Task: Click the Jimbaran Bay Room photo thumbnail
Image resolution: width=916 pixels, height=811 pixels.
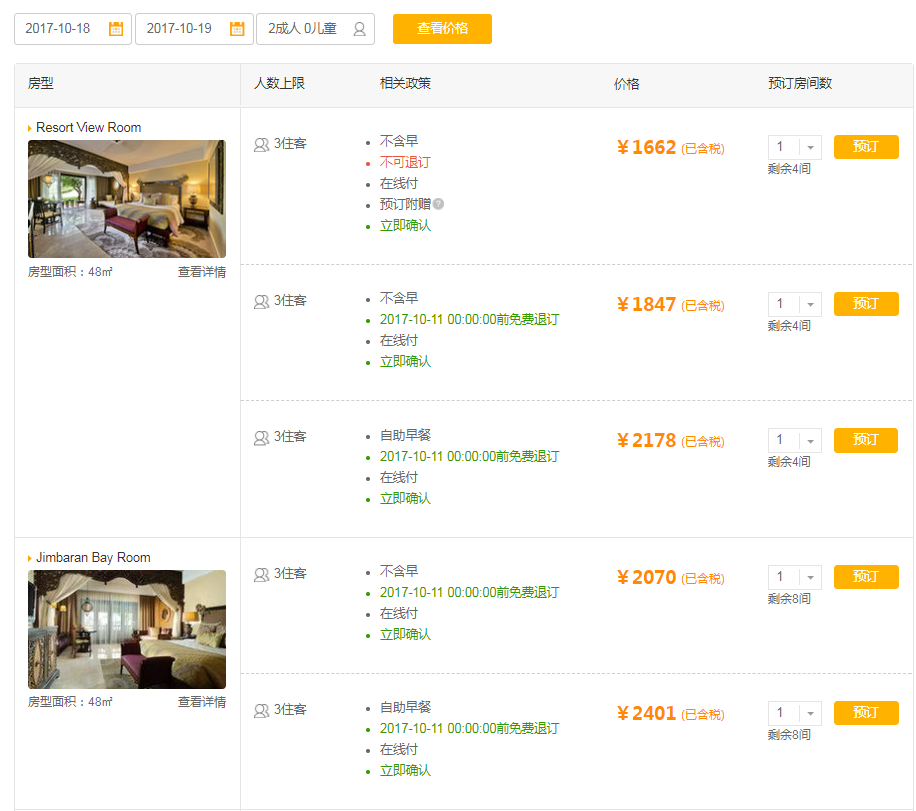Action: click(127, 629)
